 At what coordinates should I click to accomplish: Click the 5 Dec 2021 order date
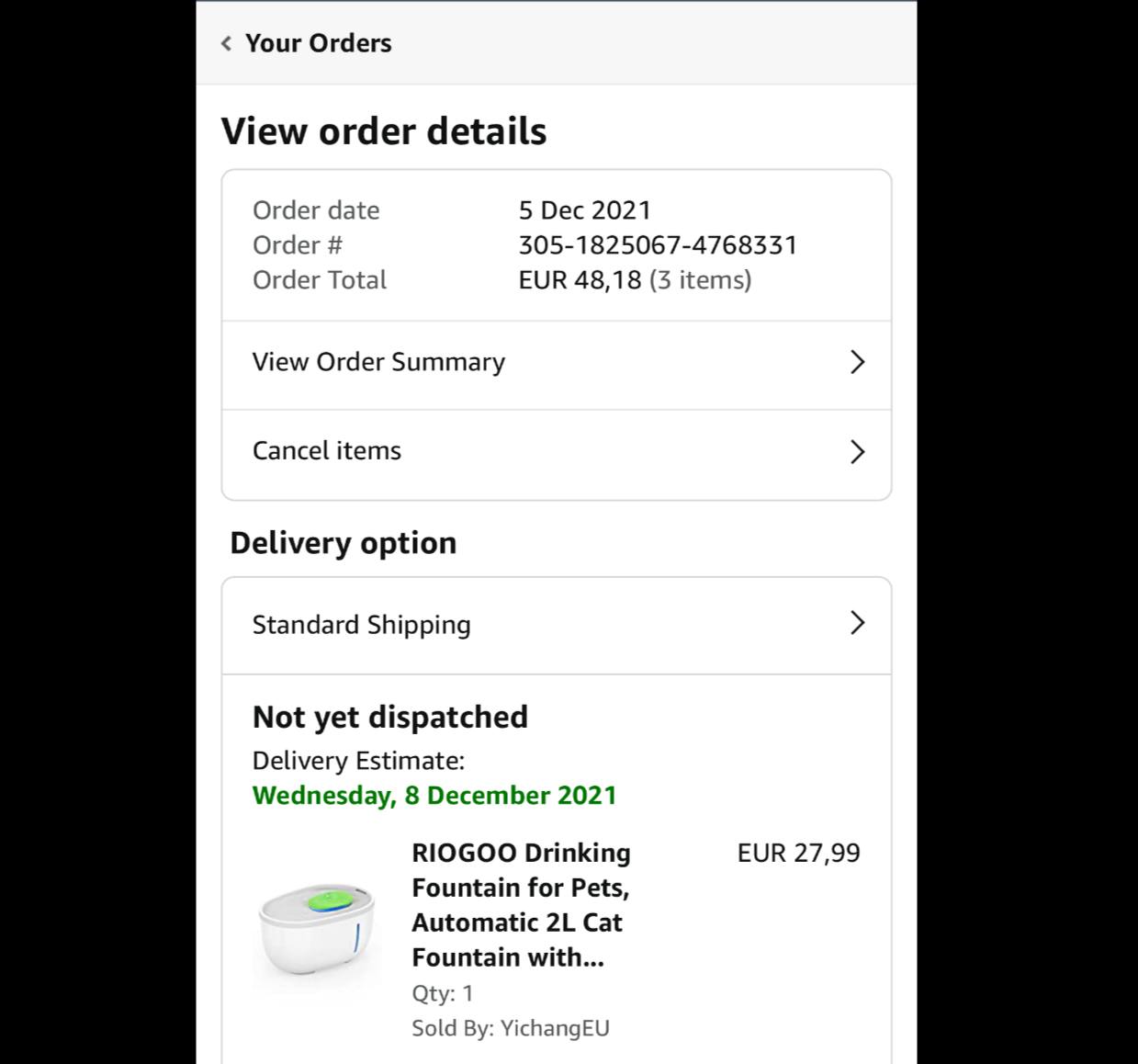coord(584,210)
